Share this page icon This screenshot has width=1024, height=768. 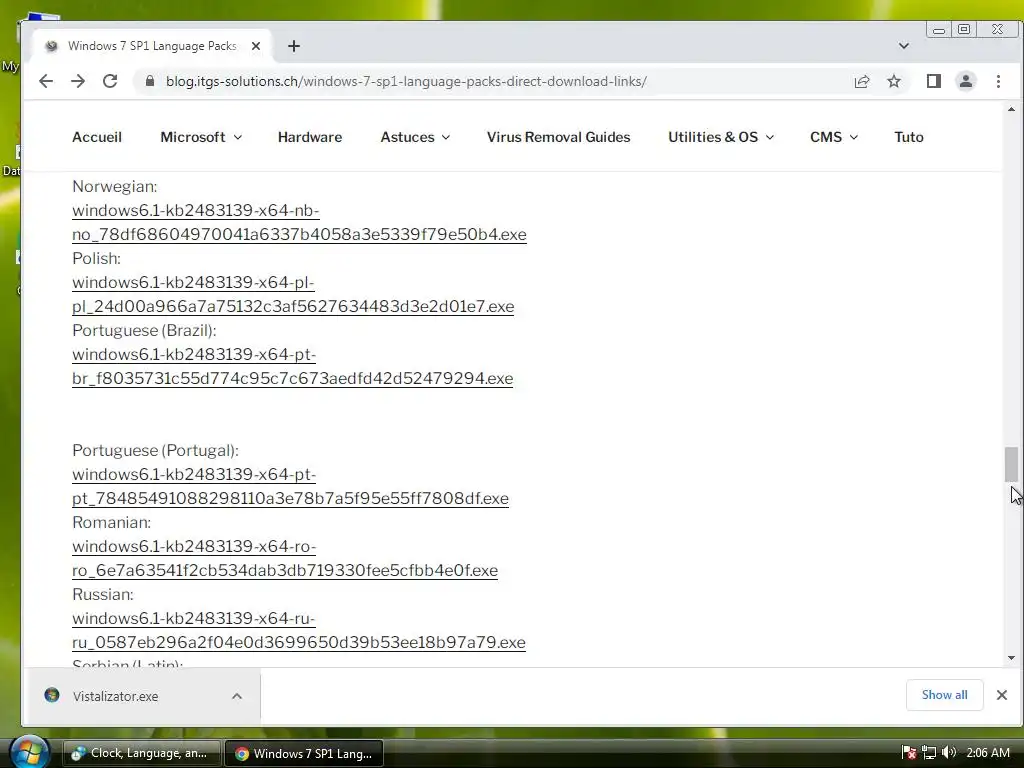click(861, 81)
